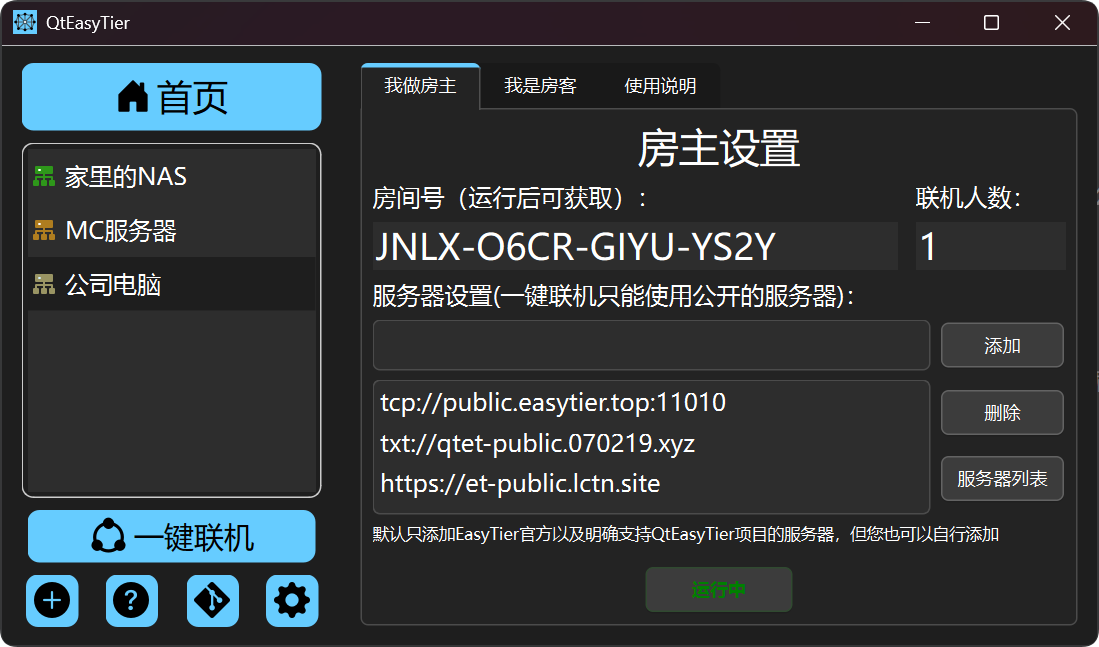Image resolution: width=1099 pixels, height=647 pixels.
Task: Toggle the 运行中 running button
Action: point(719,590)
